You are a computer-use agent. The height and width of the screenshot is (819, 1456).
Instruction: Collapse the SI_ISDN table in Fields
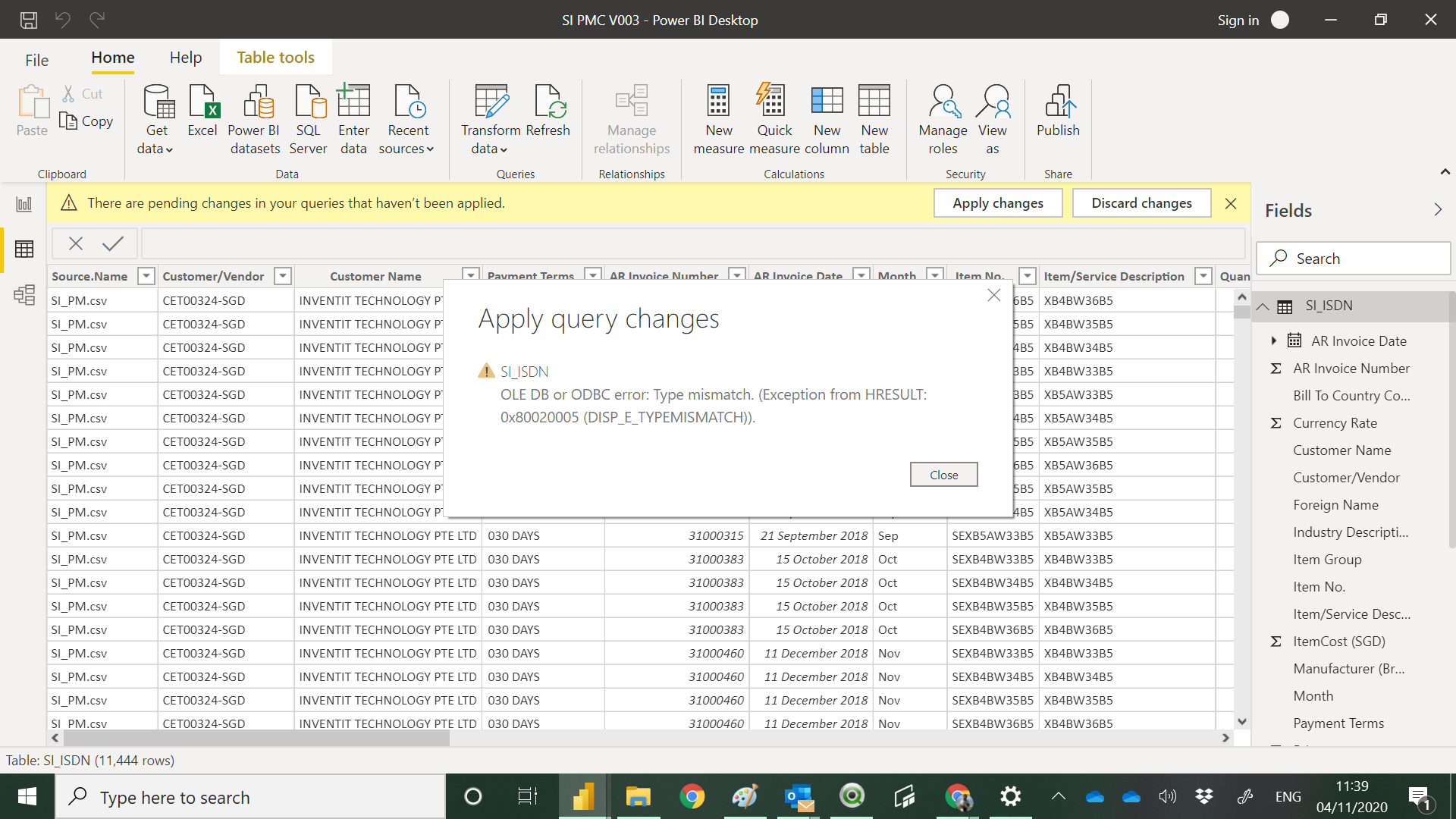click(x=1263, y=306)
